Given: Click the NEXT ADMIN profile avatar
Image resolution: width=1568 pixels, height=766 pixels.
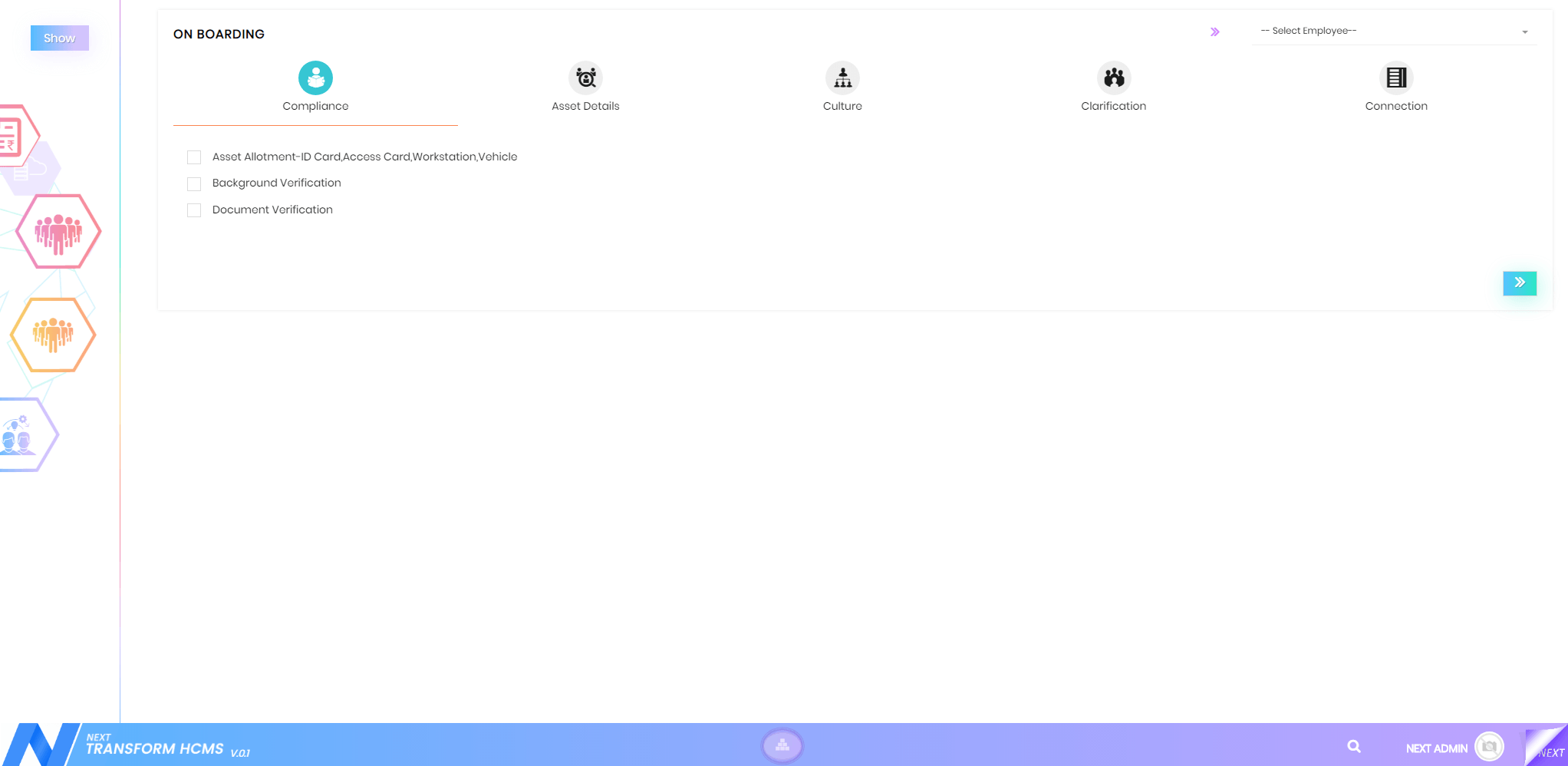Looking at the screenshot, I should [x=1489, y=747].
